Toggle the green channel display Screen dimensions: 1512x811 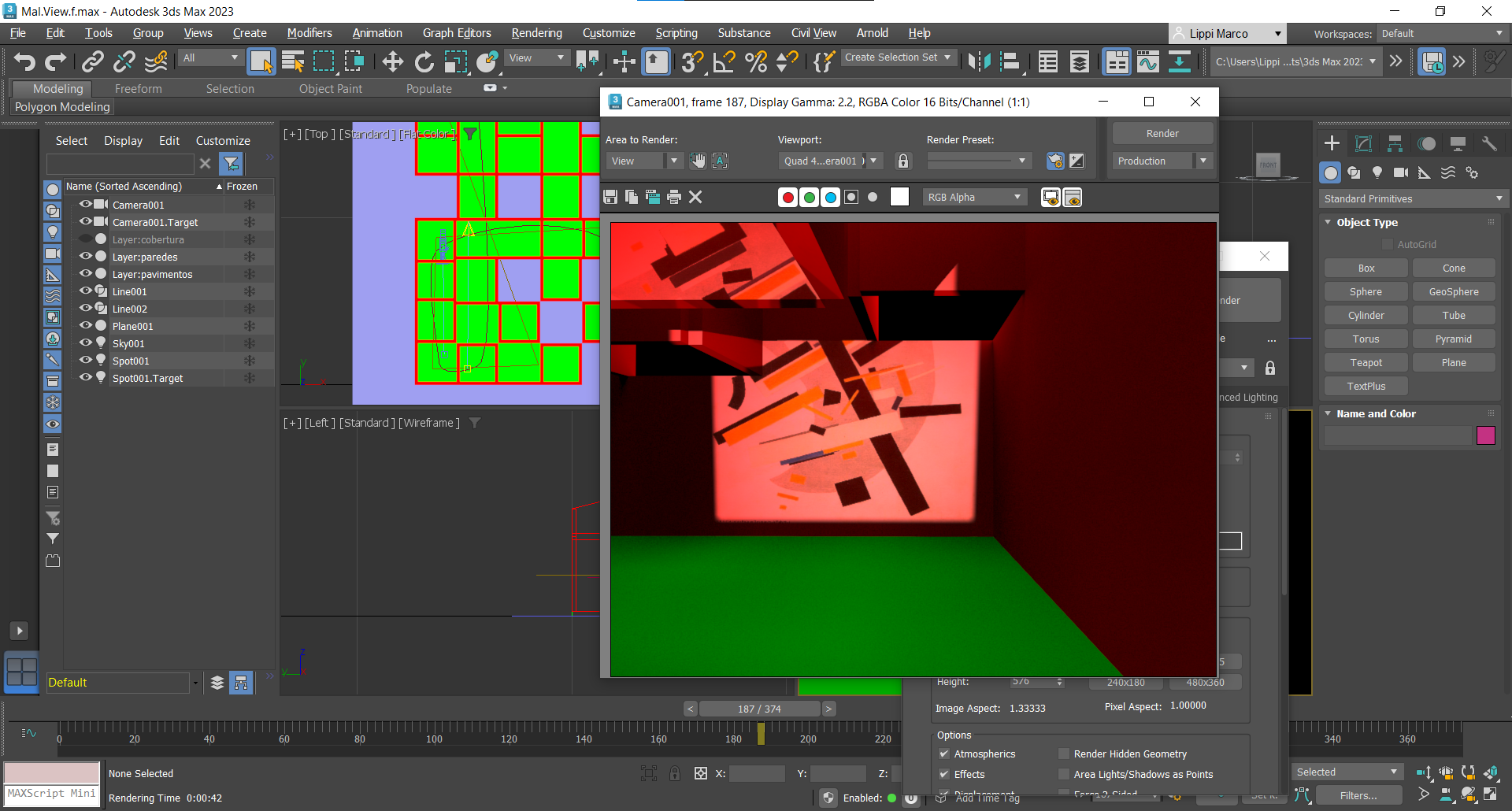[809, 198]
